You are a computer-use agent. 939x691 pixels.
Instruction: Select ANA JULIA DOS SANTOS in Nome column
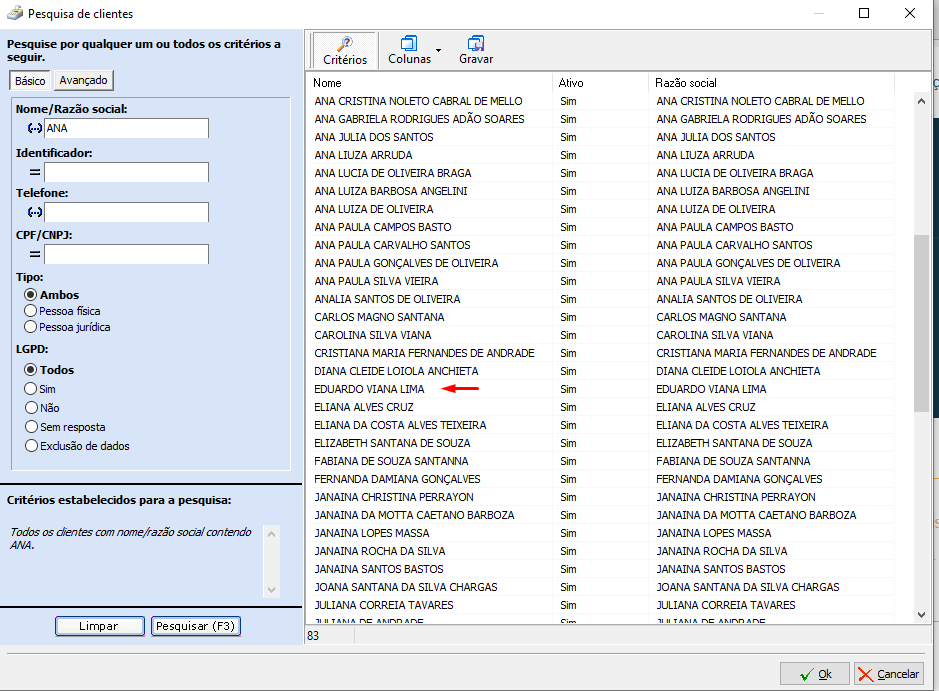pos(374,137)
